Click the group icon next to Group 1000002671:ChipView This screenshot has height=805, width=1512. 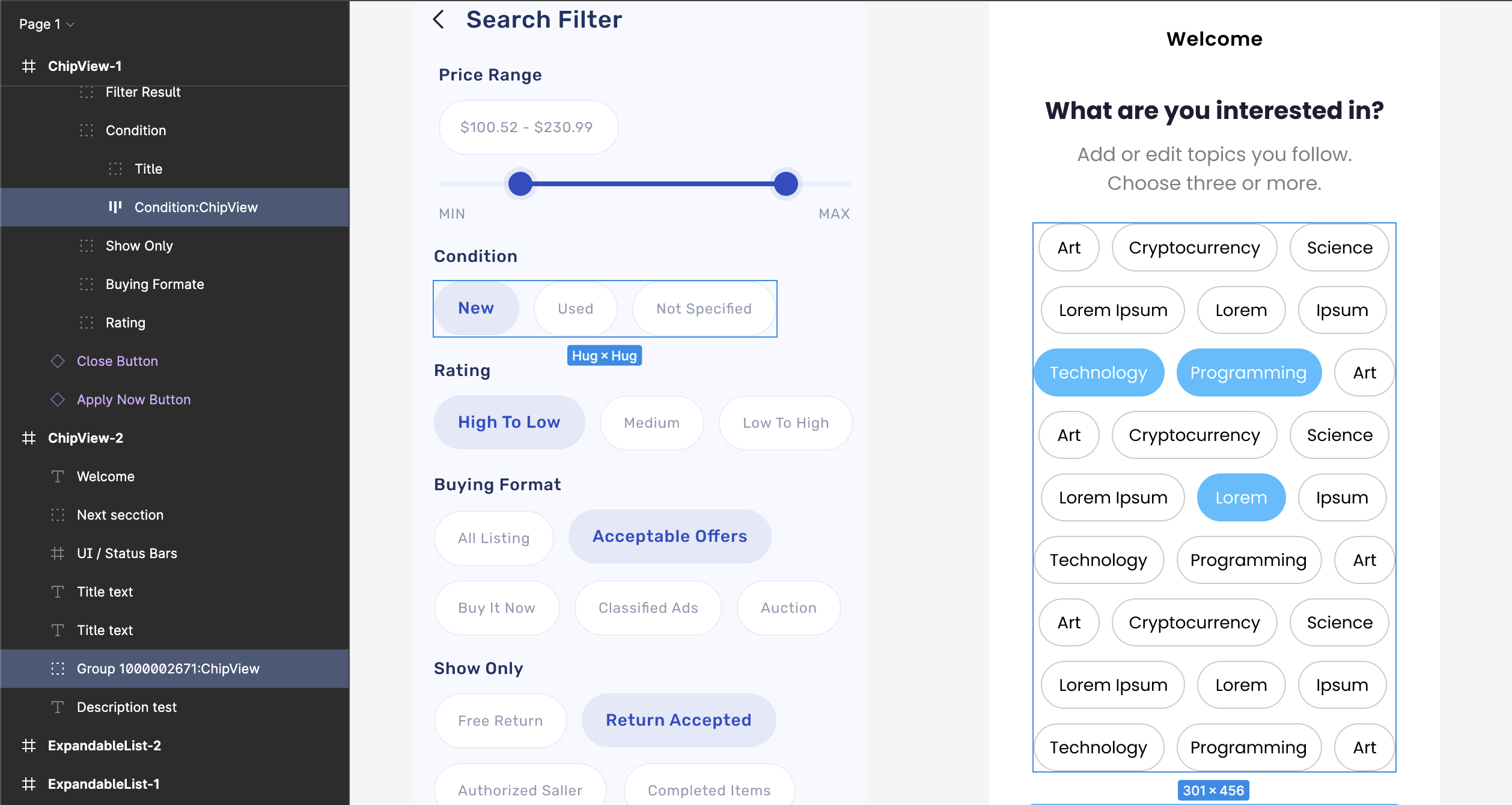[58, 669]
